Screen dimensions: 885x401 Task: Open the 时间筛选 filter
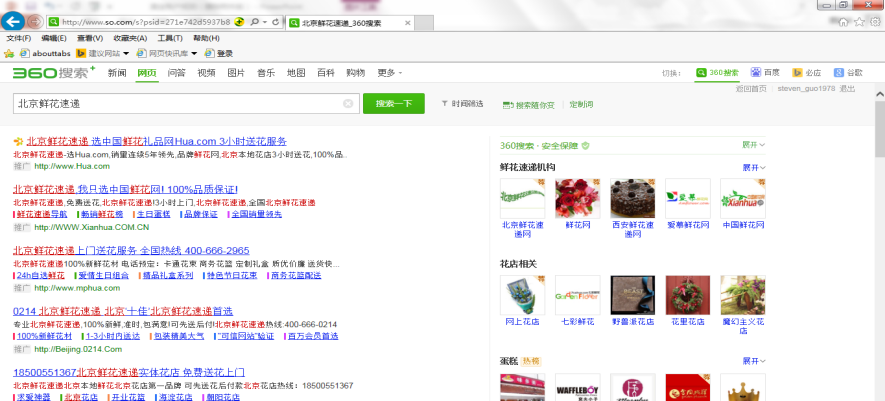point(462,104)
